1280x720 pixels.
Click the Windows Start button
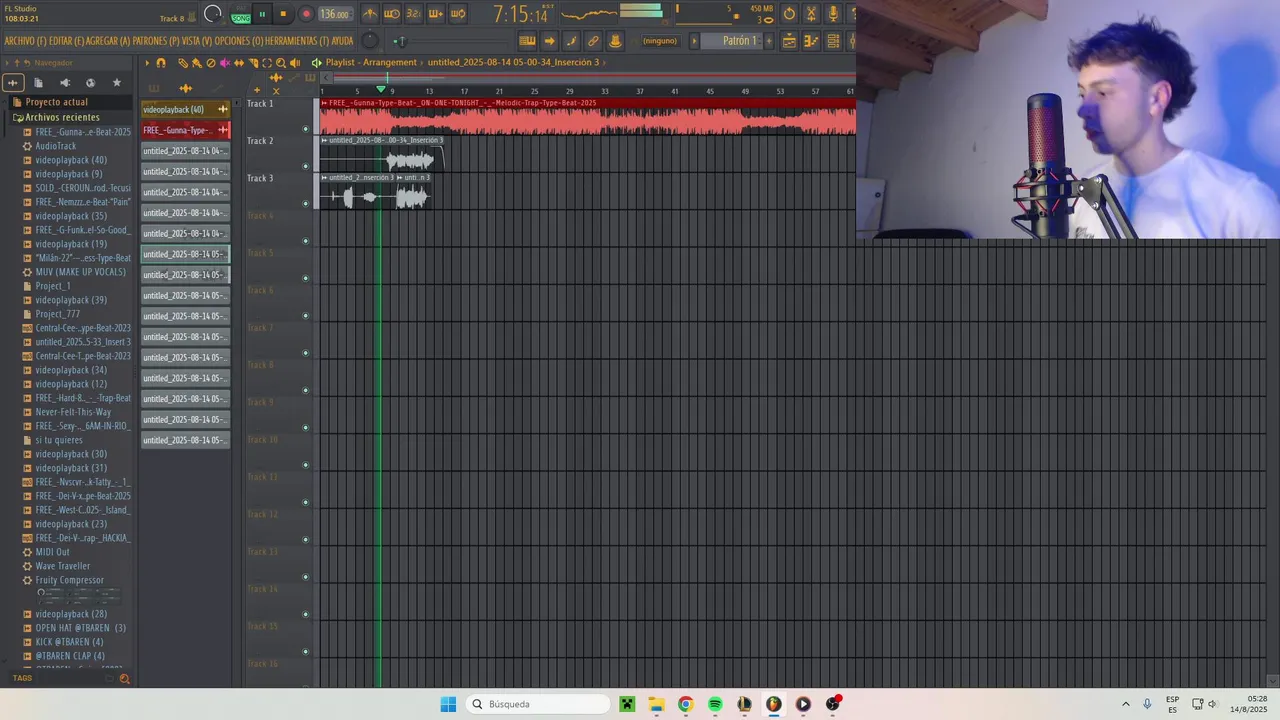(x=448, y=704)
